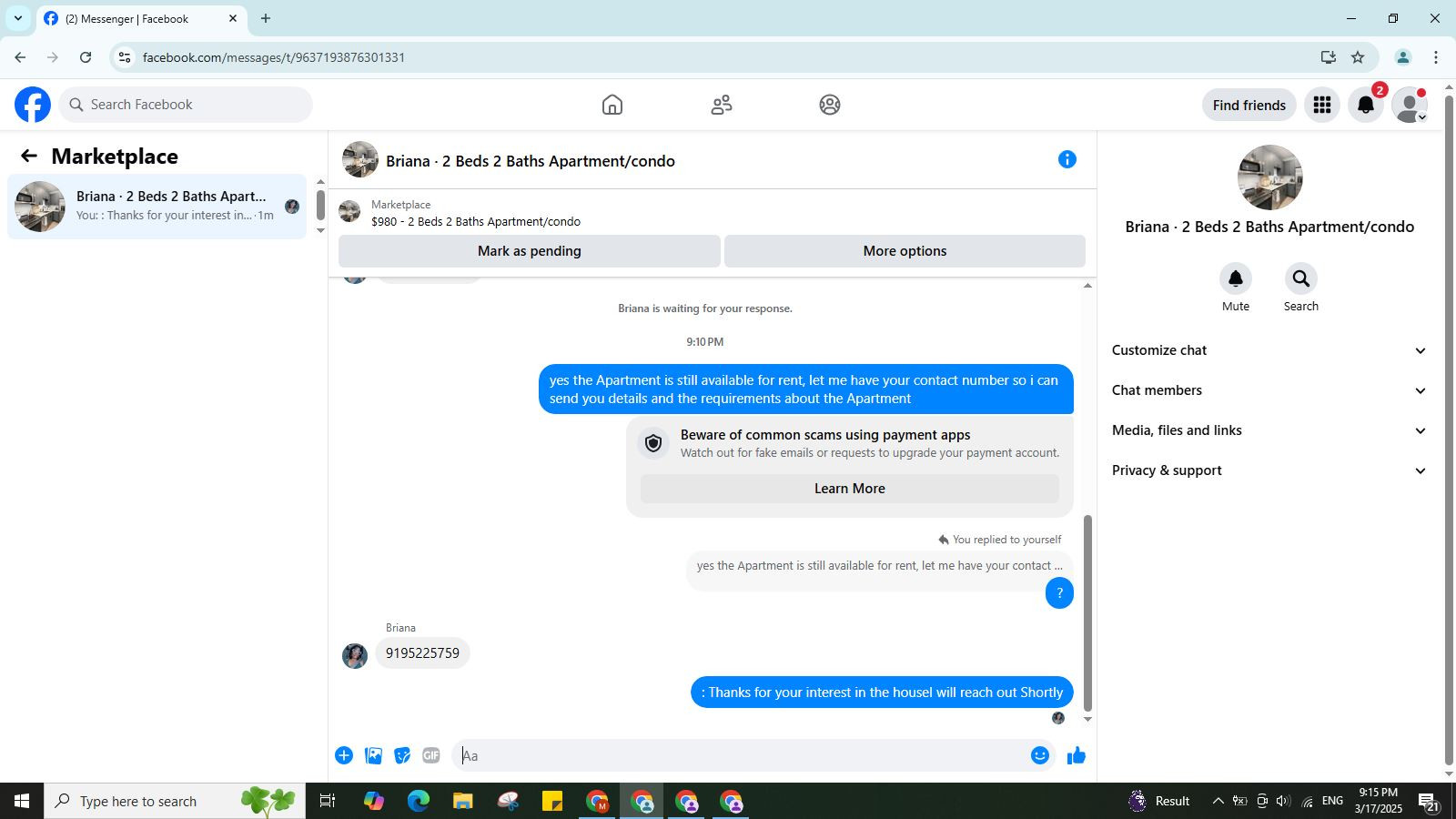Click the replied-to message preview

pos(879,566)
